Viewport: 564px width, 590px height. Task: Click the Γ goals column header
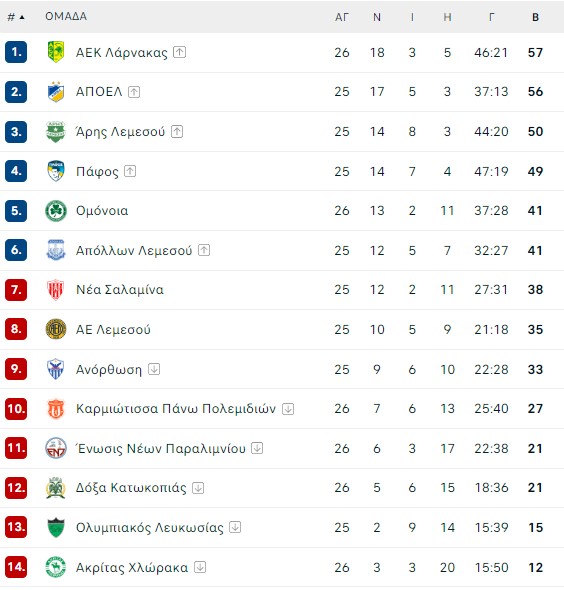tap(491, 17)
